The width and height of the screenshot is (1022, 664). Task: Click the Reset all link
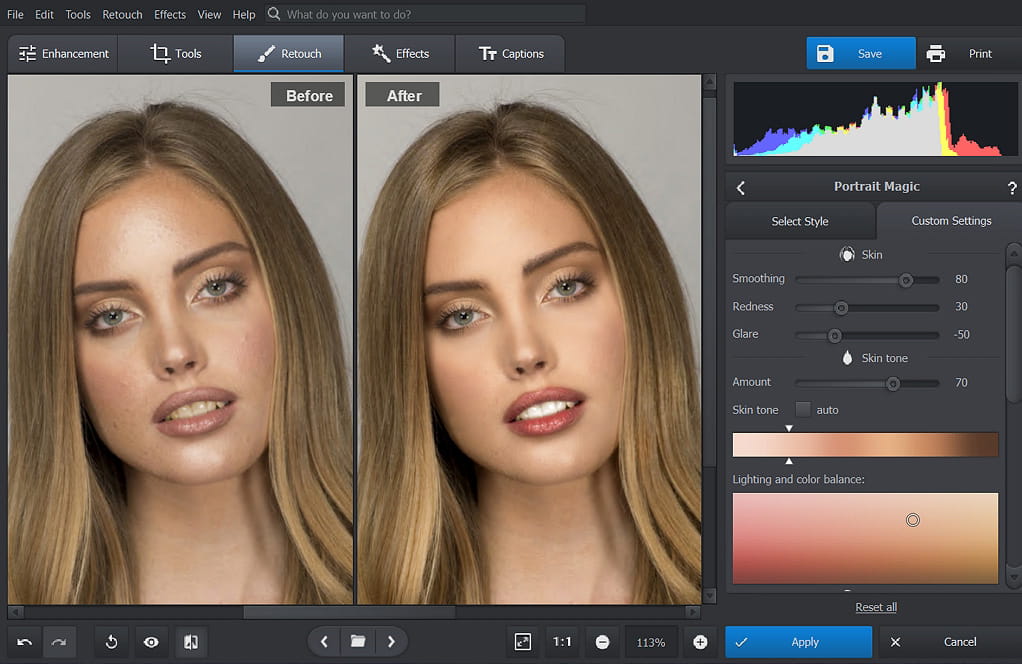point(876,607)
